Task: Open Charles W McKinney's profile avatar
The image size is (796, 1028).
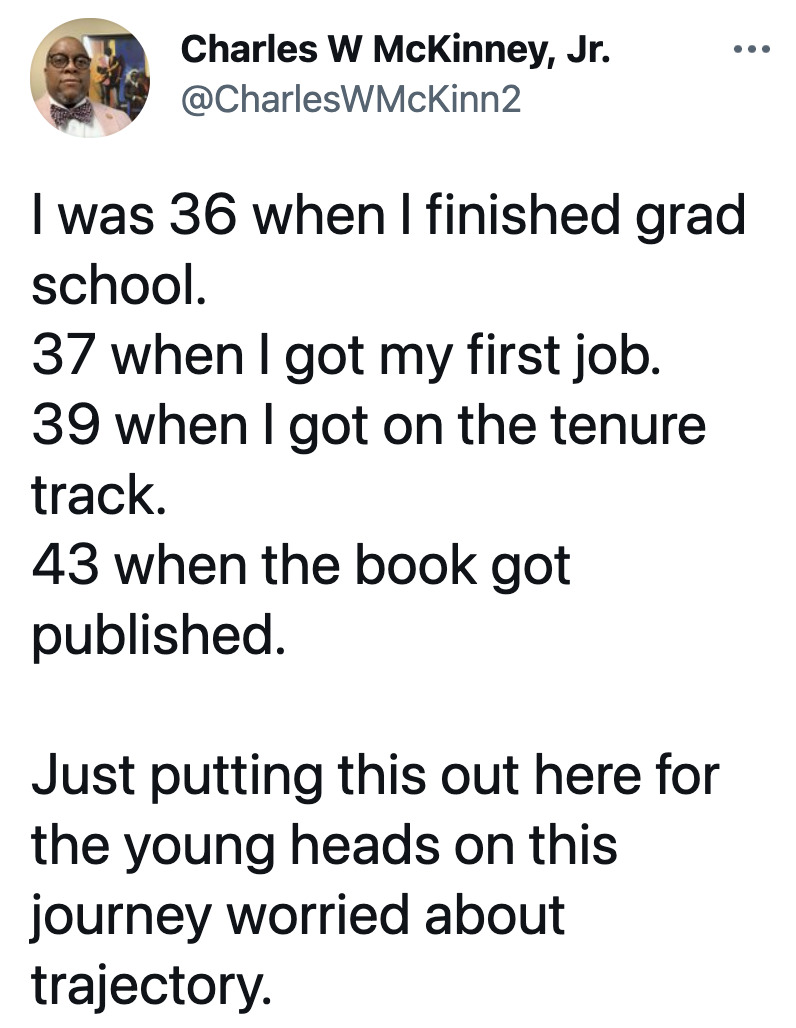Action: point(90,78)
